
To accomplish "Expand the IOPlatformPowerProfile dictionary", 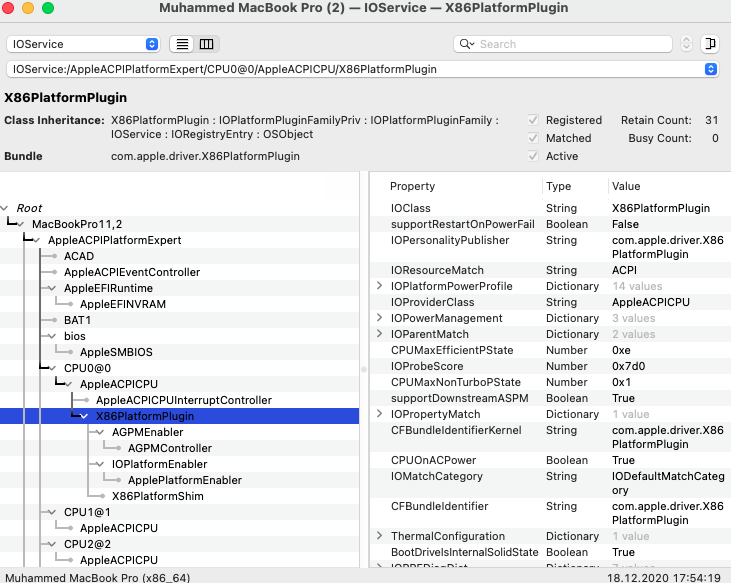I will point(379,286).
